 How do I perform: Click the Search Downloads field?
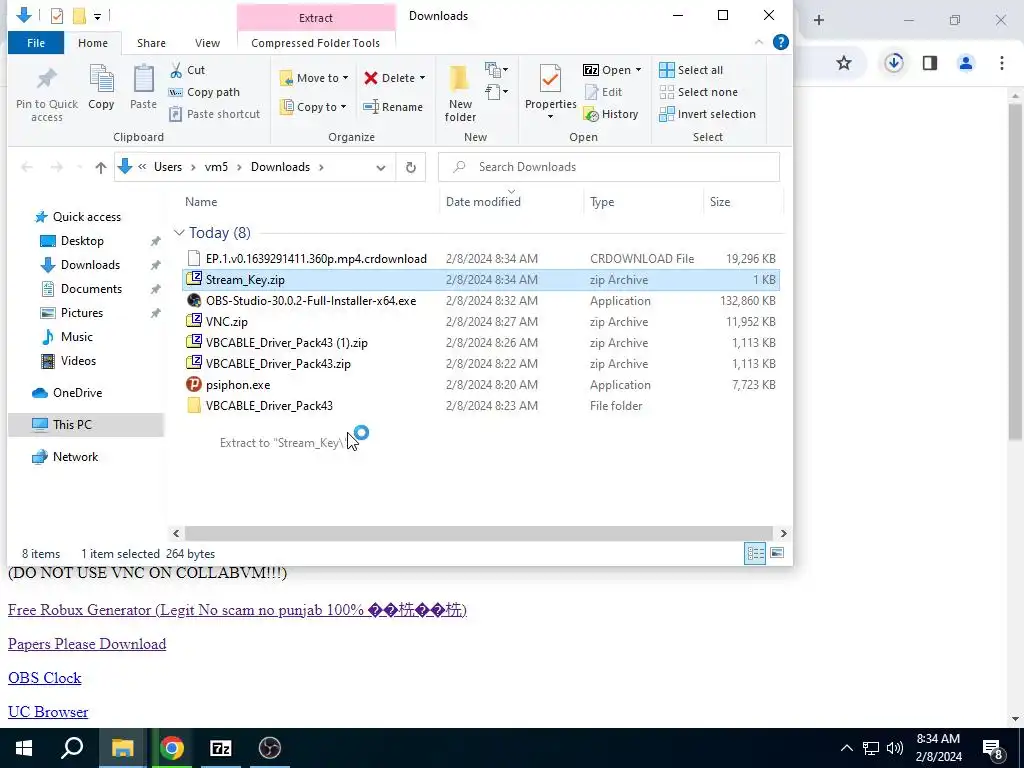[609, 167]
